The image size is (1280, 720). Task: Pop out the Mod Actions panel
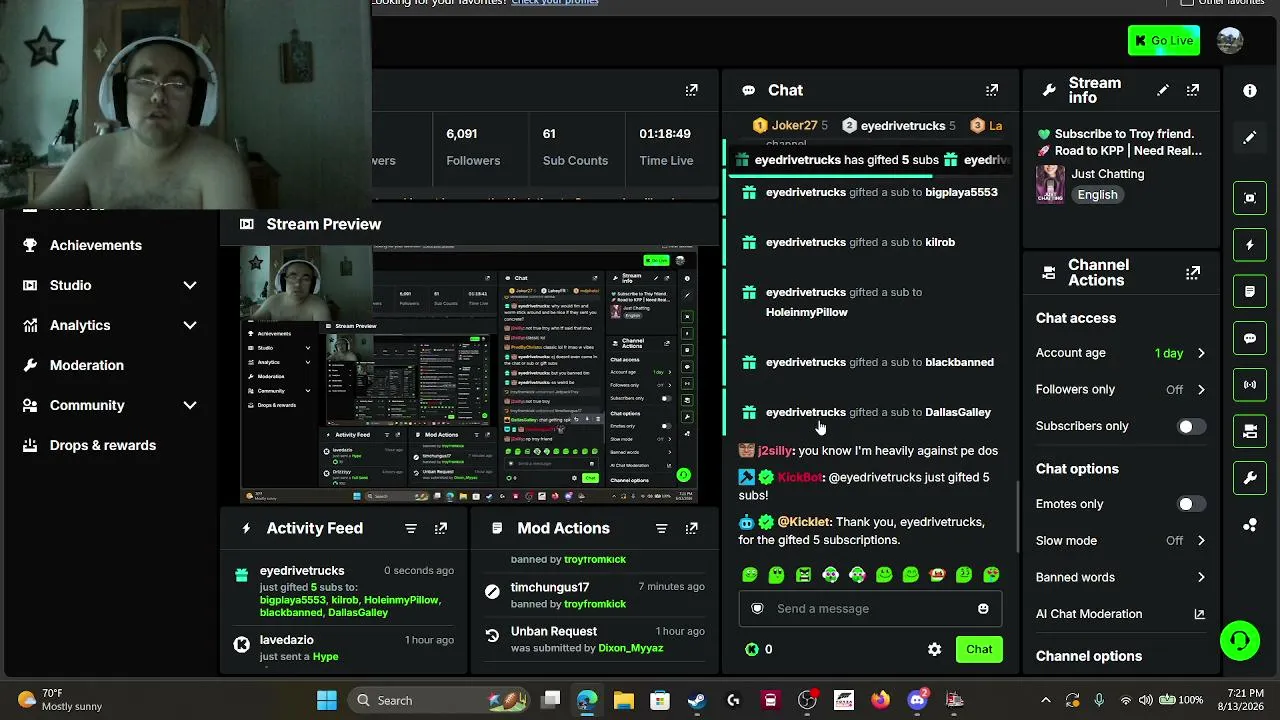[x=691, y=528]
